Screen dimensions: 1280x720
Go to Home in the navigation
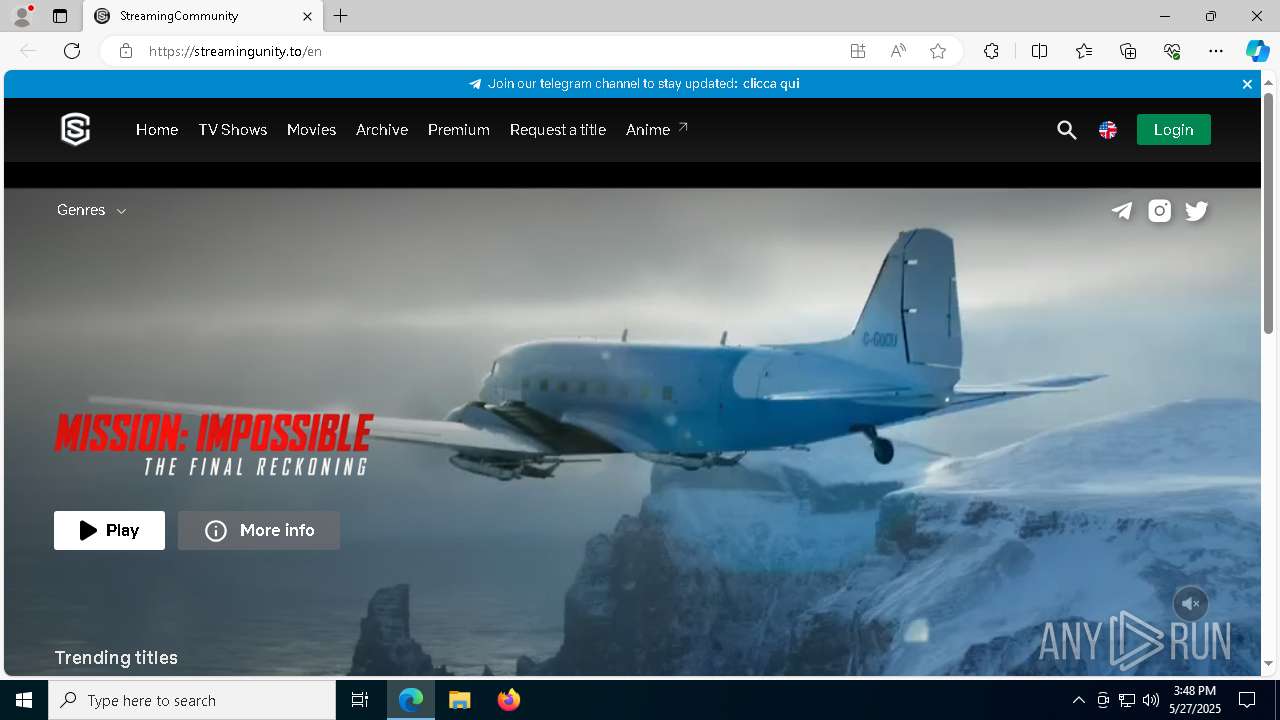(x=157, y=130)
